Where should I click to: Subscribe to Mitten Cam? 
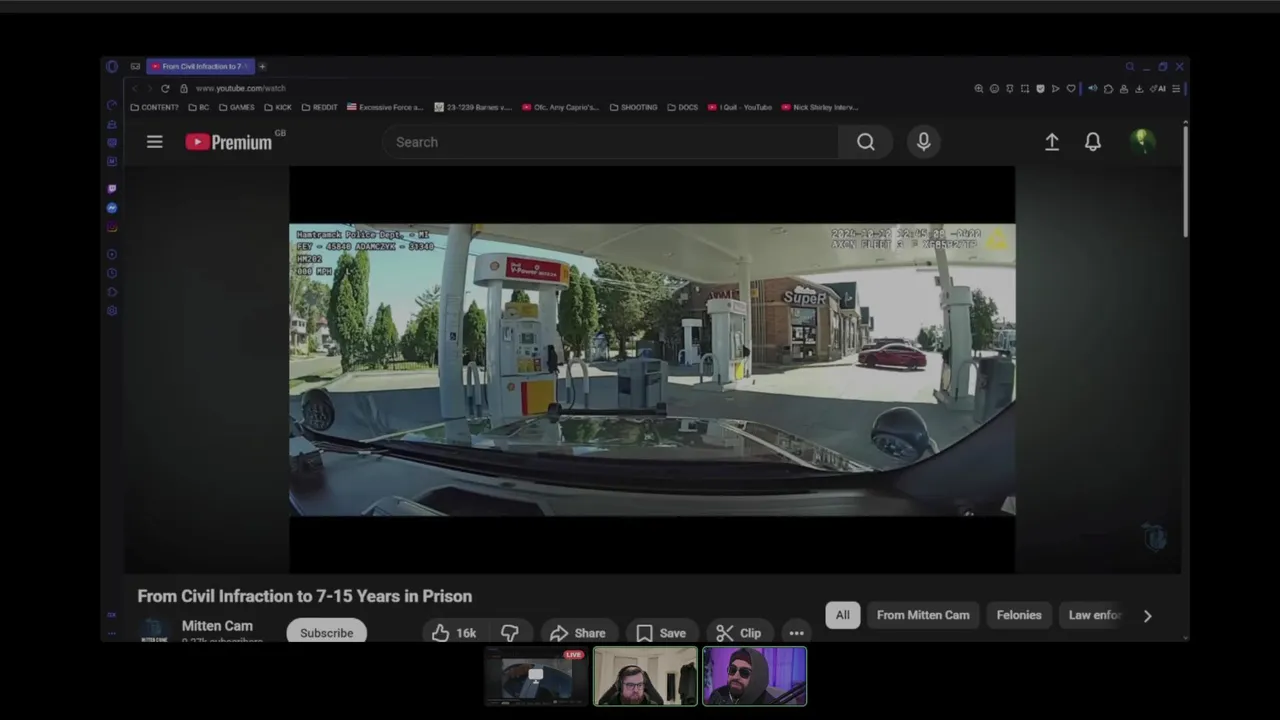tap(326, 633)
